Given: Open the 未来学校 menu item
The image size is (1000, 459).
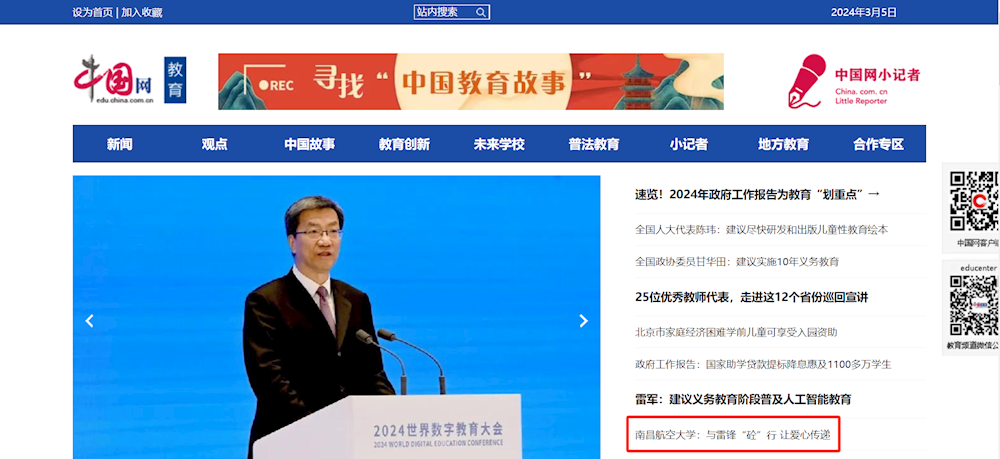Looking at the screenshot, I should (x=499, y=144).
